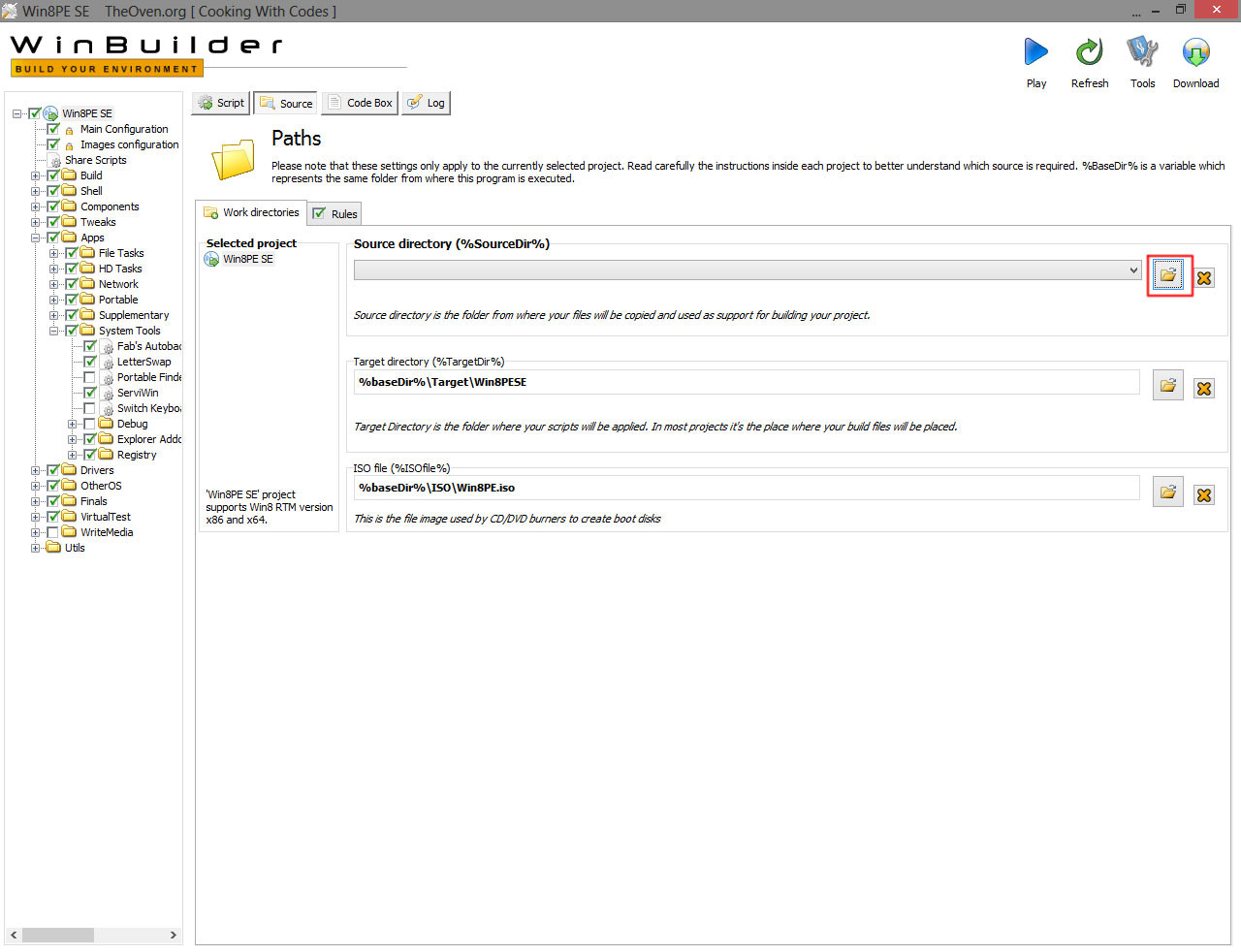The height and width of the screenshot is (952, 1241).
Task: Expand the Shell tree node
Action: click(x=36, y=191)
